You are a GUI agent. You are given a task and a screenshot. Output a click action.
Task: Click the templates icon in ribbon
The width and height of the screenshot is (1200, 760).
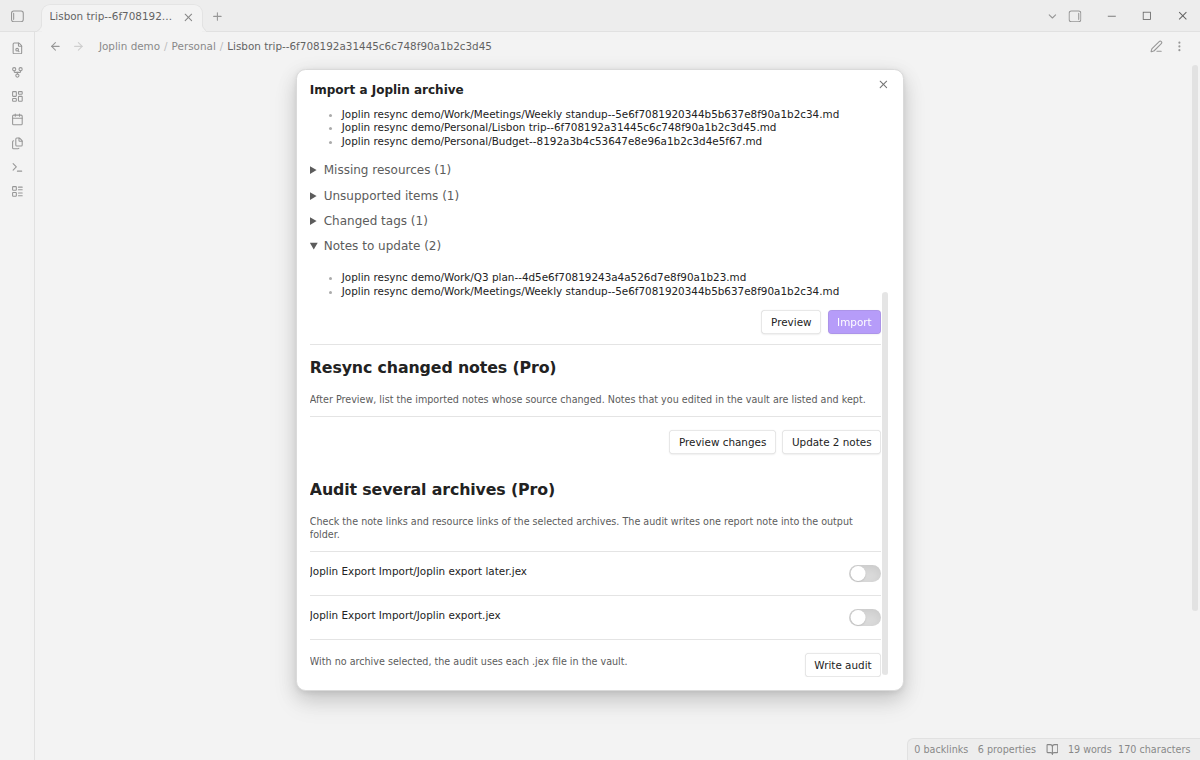pyautogui.click(x=17, y=143)
